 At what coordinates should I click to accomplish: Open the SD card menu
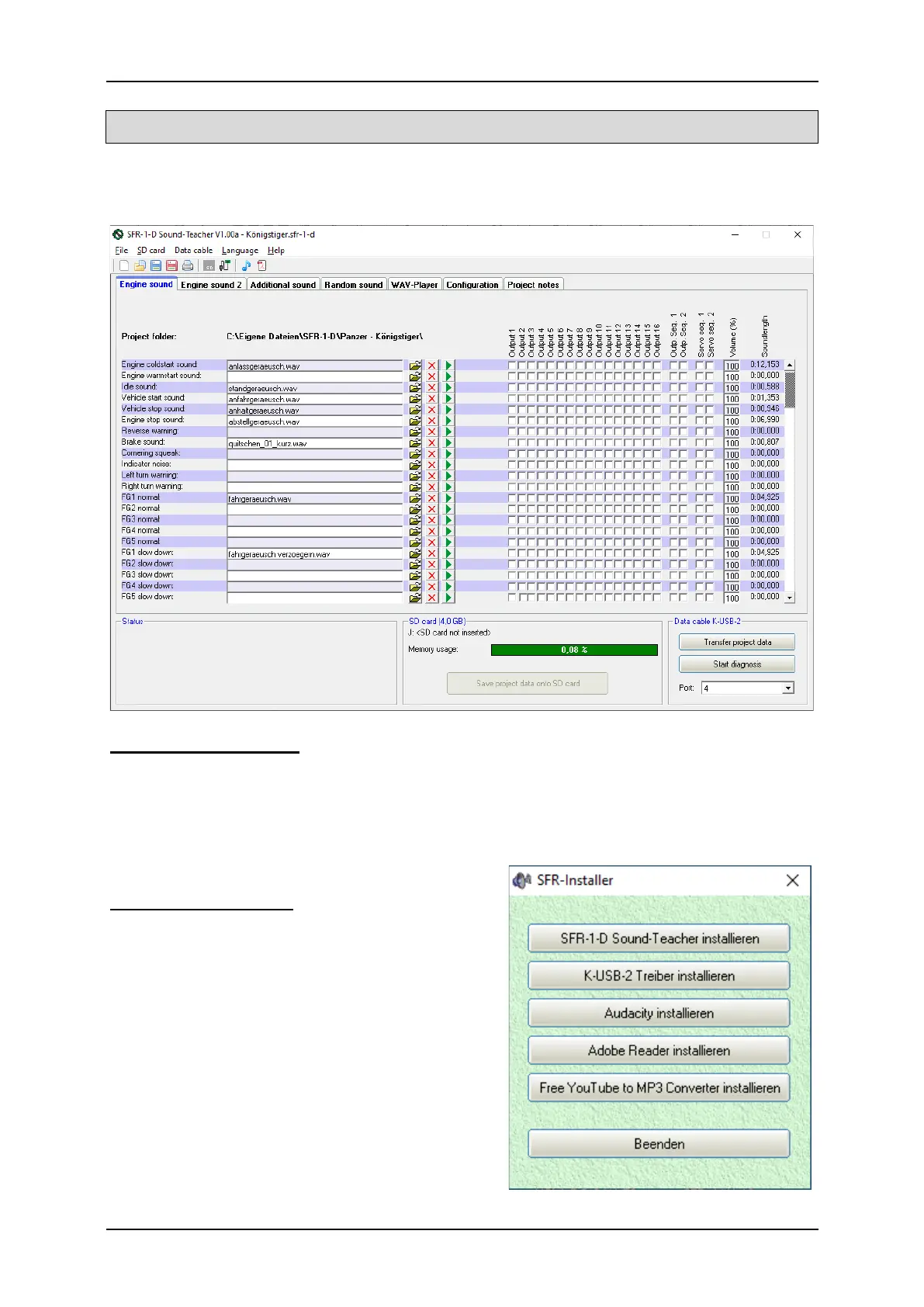(x=151, y=251)
